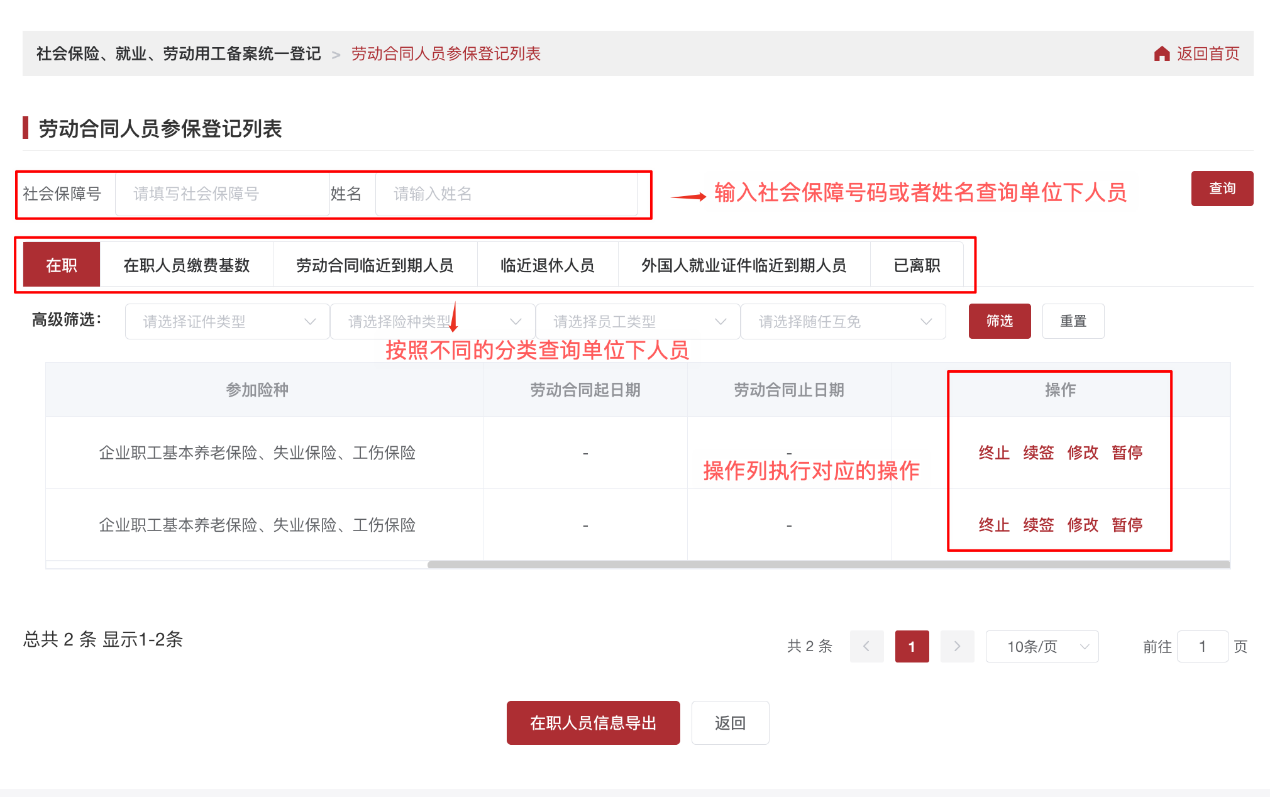Open the 临近退休人员 tab
The image size is (1270, 797).
[x=548, y=264]
